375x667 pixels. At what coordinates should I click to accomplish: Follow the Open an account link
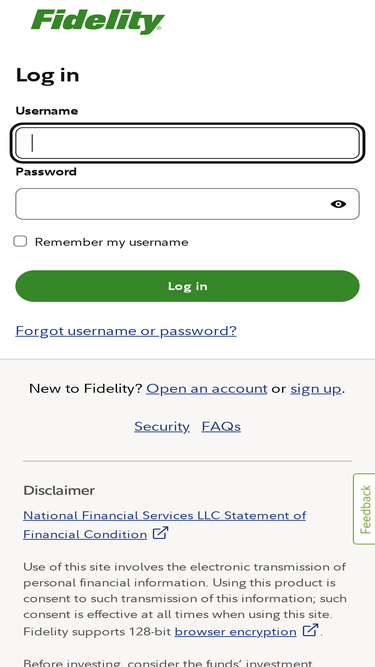click(x=207, y=388)
